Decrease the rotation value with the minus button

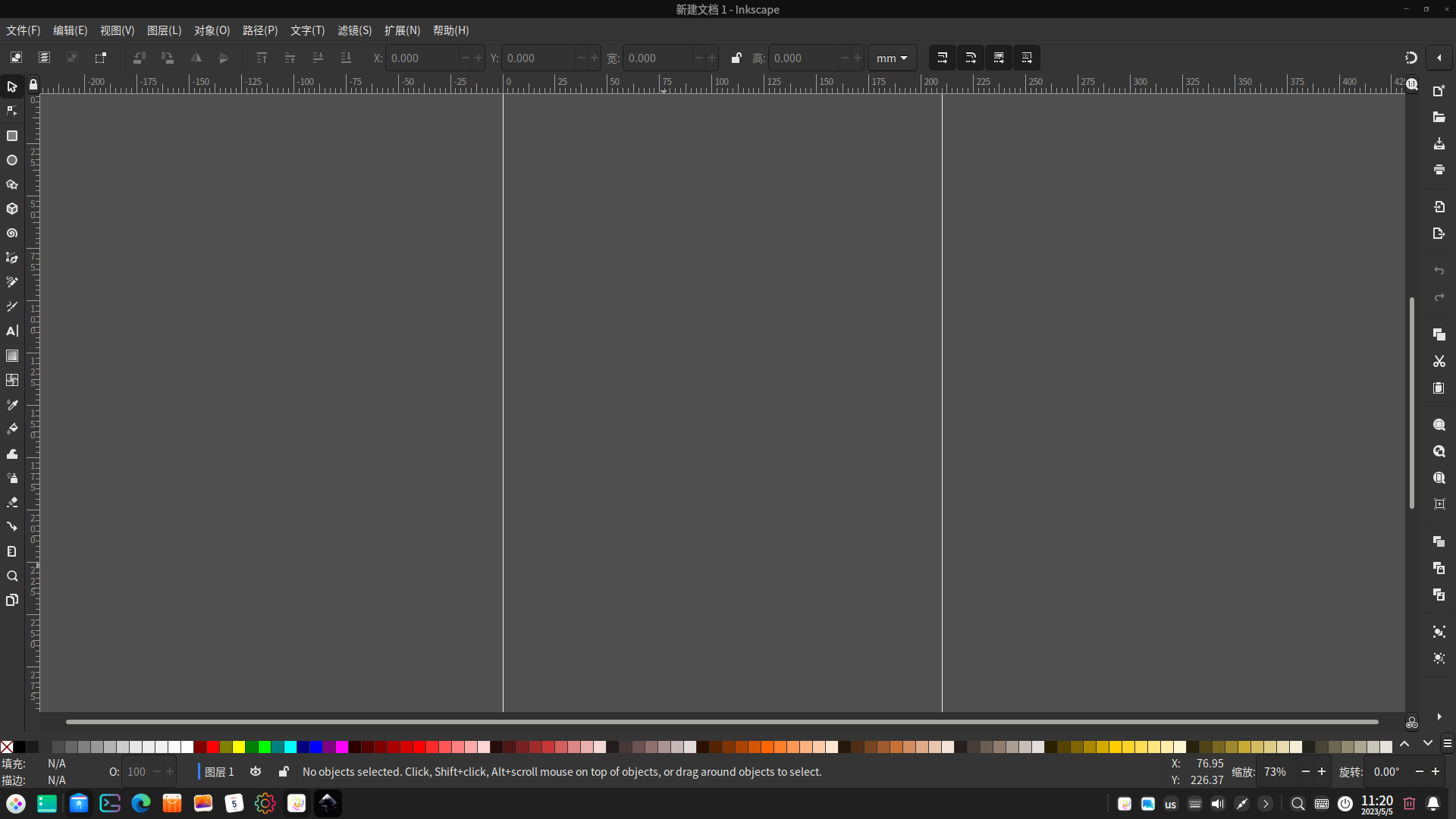1419,771
